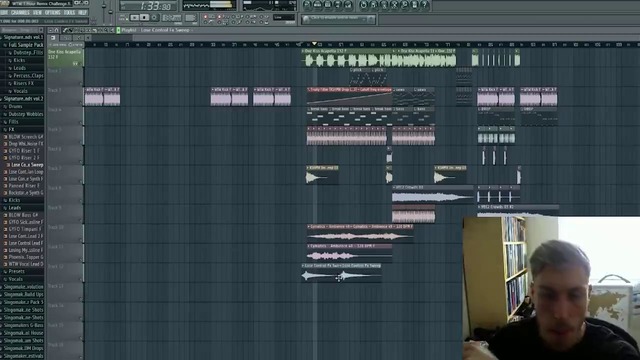Click the first tab icon under playlist toolbar
This screenshot has width=640, height=360.
coord(53,38)
